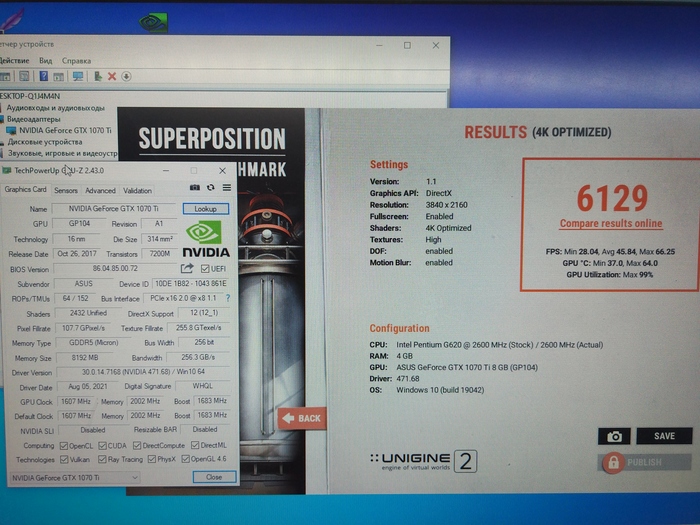Image resolution: width=700 pixels, height=525 pixels.
Task: Click the BIOS save/share arrow icon
Action: [187, 268]
